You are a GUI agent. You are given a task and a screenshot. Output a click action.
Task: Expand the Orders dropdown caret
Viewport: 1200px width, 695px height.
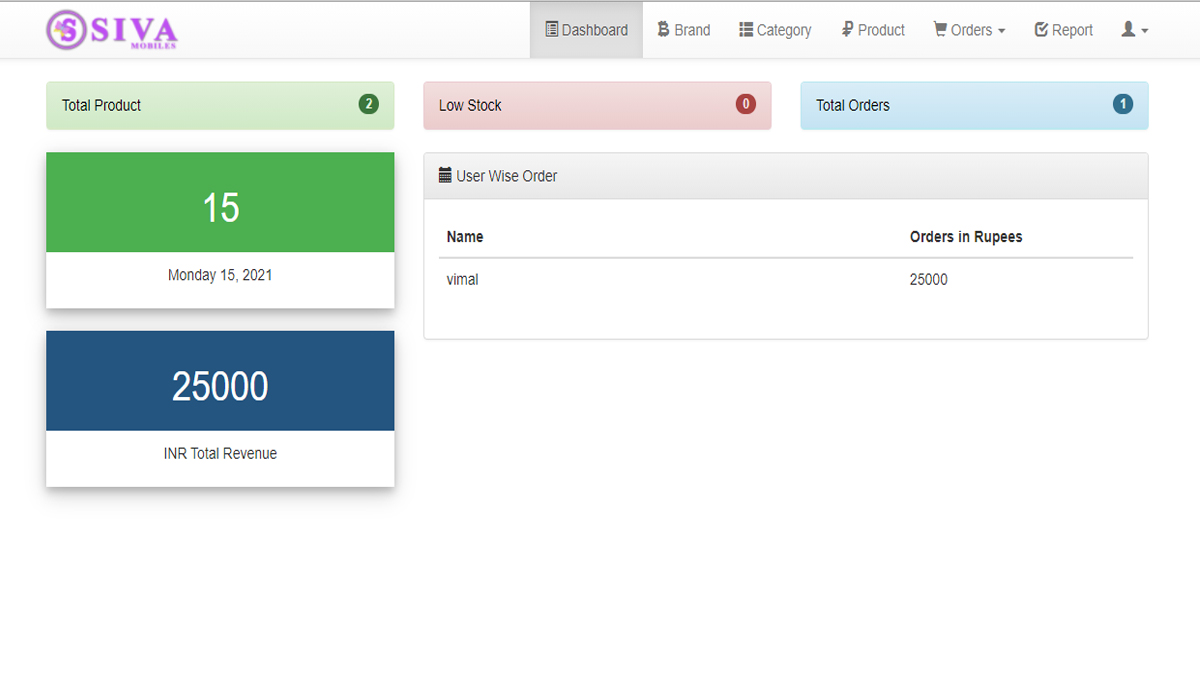point(1002,31)
